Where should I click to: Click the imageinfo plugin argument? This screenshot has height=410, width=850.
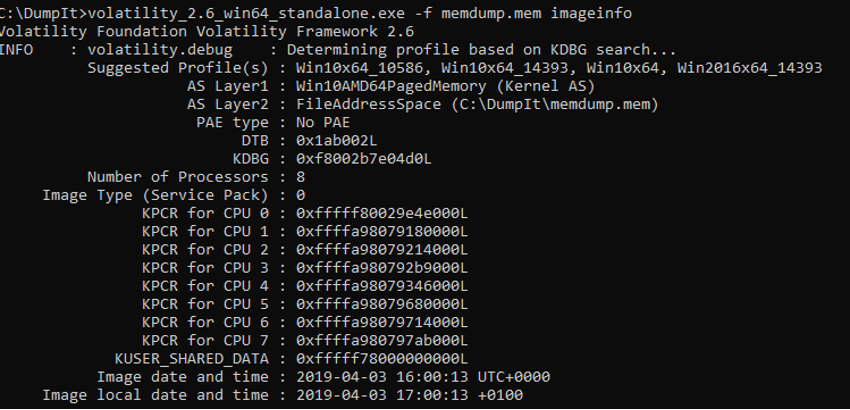[x=591, y=13]
